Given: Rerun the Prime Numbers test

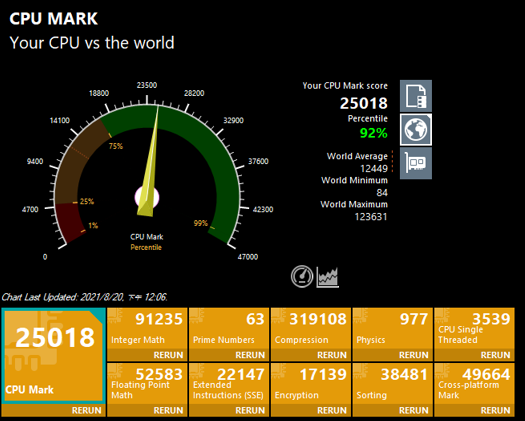Looking at the screenshot, I should click(250, 355).
